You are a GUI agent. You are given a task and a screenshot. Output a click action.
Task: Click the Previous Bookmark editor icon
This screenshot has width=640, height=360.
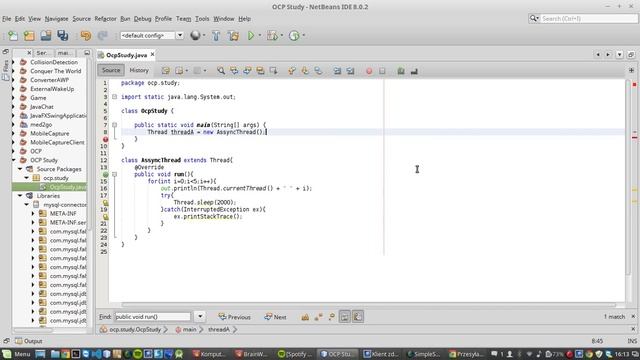pyautogui.click(x=292, y=71)
